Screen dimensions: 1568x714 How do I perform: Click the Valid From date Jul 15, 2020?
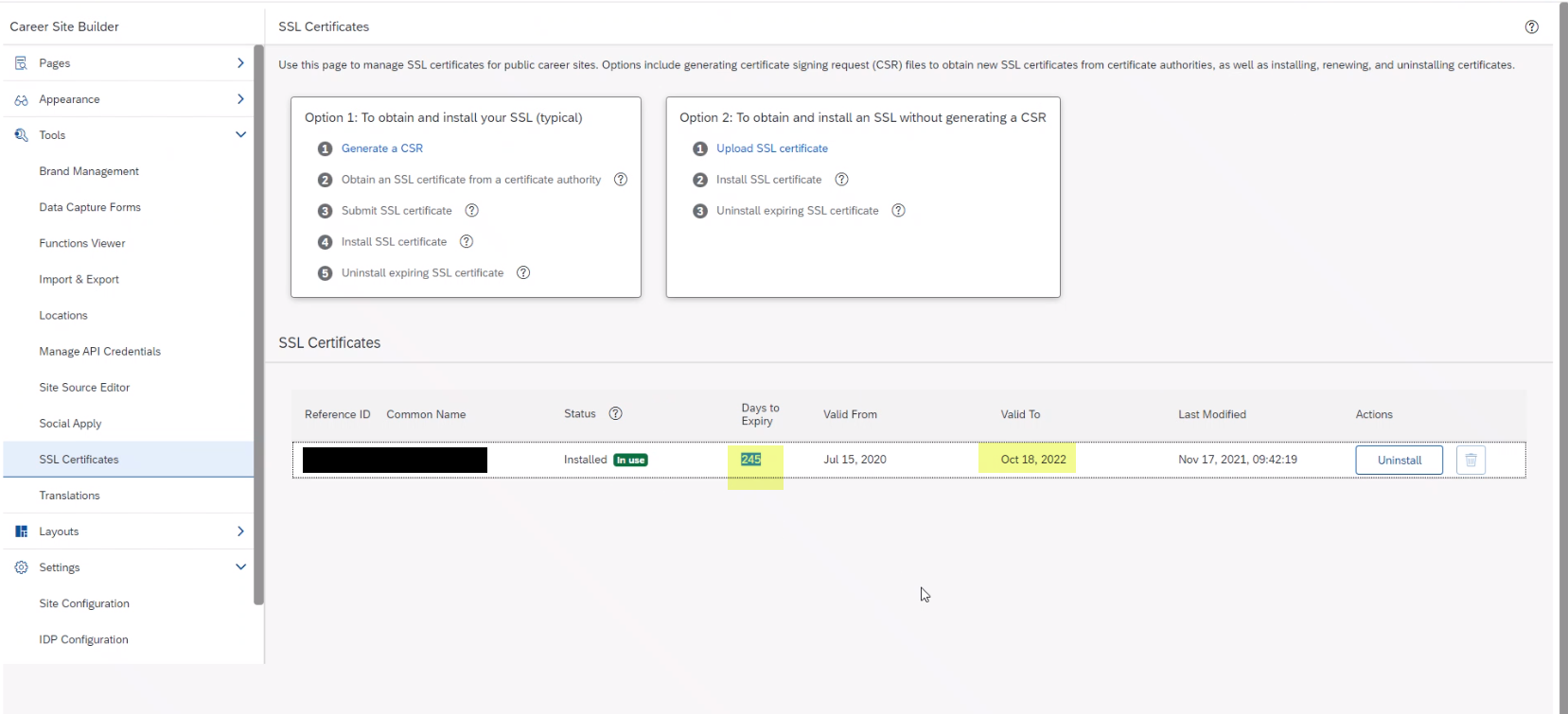coord(854,460)
